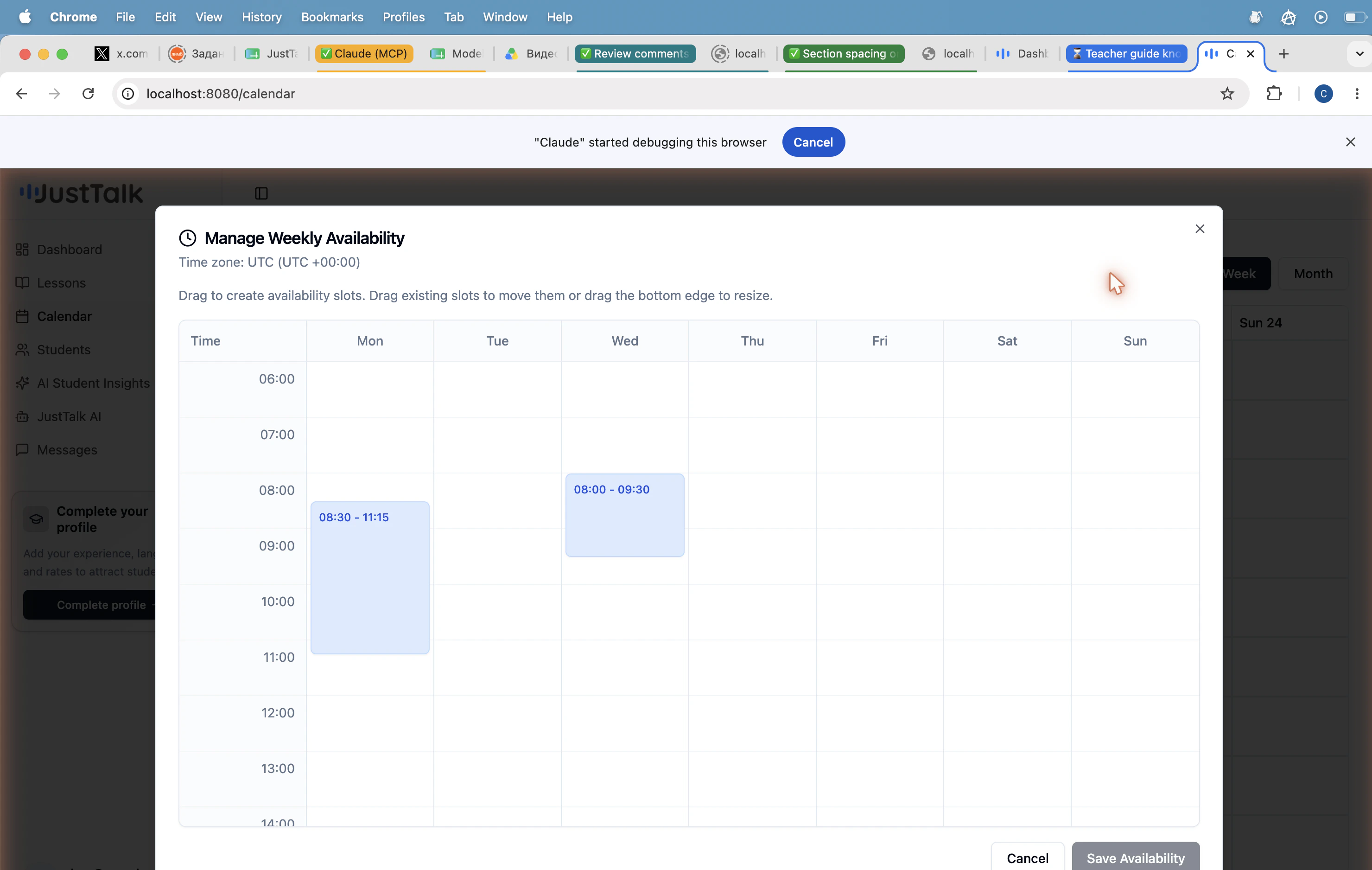The height and width of the screenshot is (870, 1372).
Task: Select the Wednesday 08:00 - 09:30 slot
Action: tap(624, 515)
